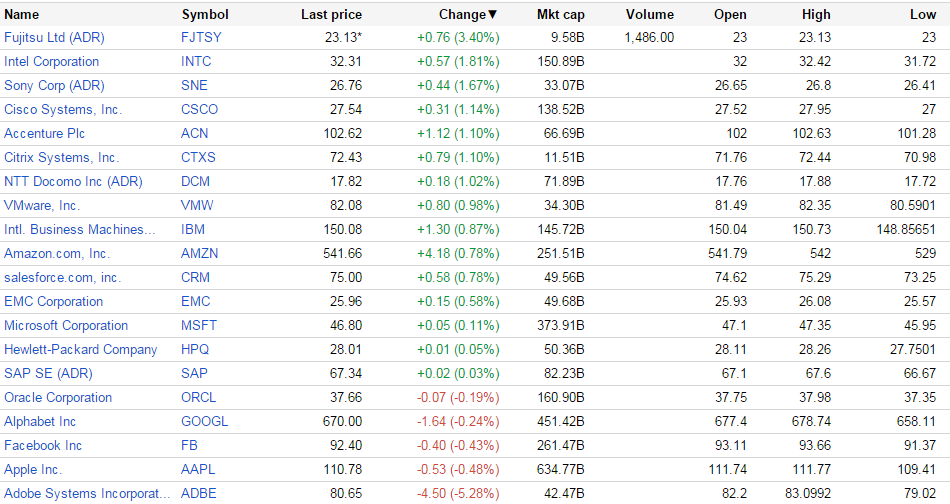Click the Volume column header
Viewport: 950px width, 504px height.
[x=650, y=14]
